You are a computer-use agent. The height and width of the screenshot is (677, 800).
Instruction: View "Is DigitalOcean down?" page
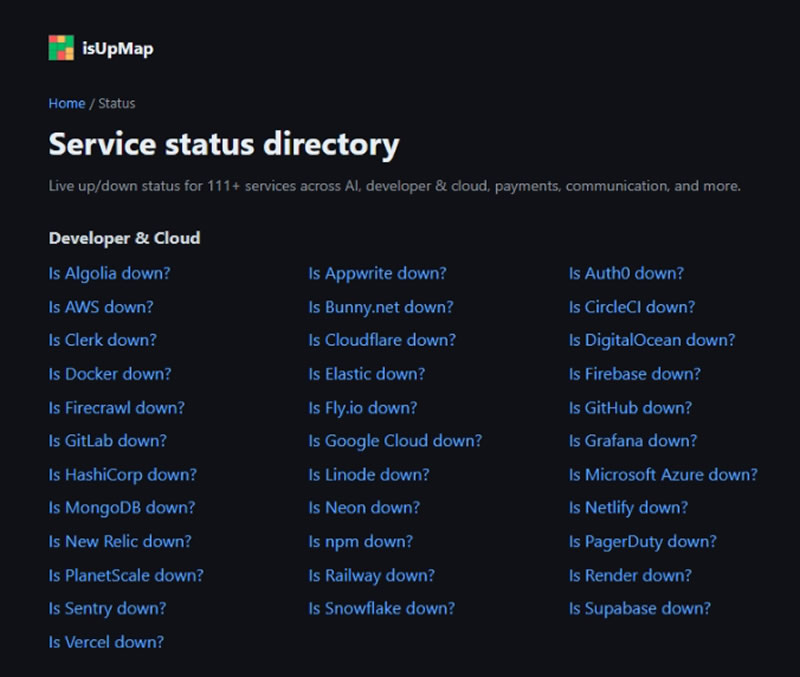[652, 340]
